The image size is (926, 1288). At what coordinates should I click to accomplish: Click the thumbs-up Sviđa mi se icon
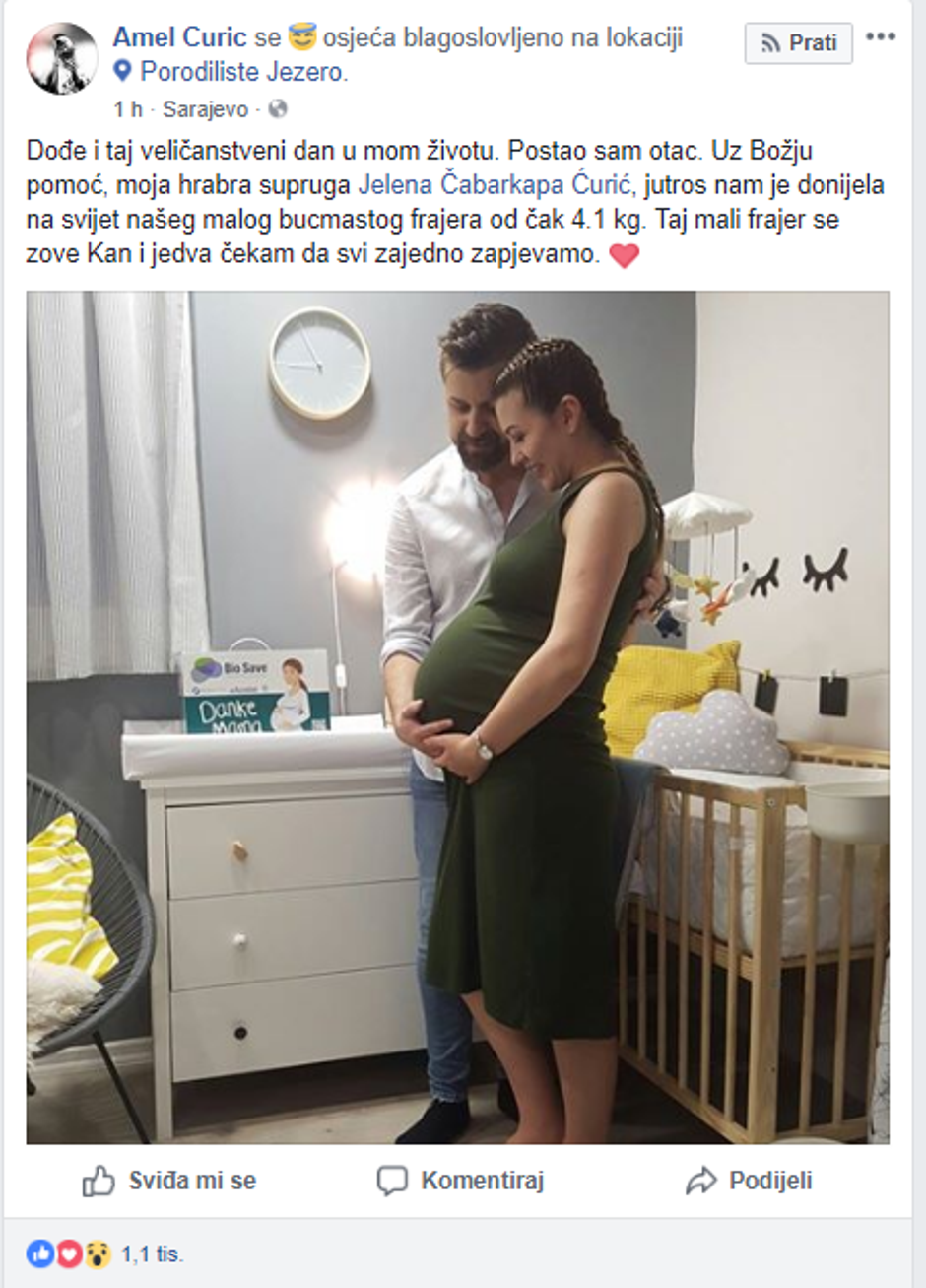(x=99, y=1181)
